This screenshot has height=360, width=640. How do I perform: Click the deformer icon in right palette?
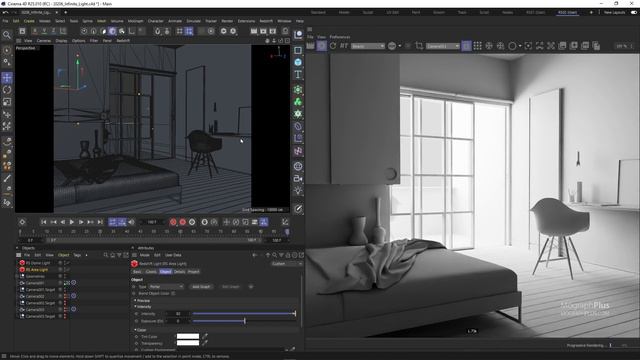pyautogui.click(x=298, y=127)
